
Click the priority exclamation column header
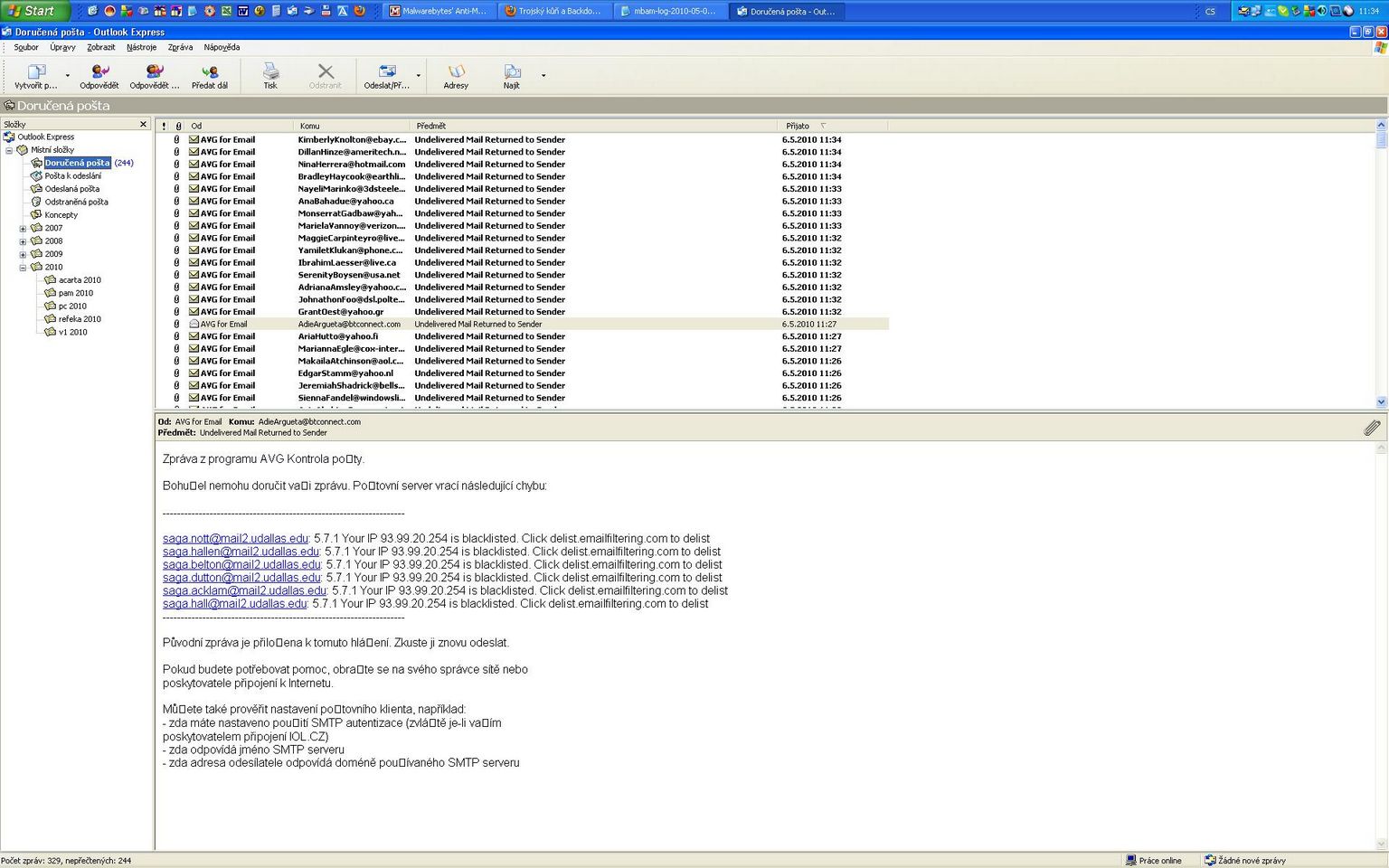[x=164, y=127]
